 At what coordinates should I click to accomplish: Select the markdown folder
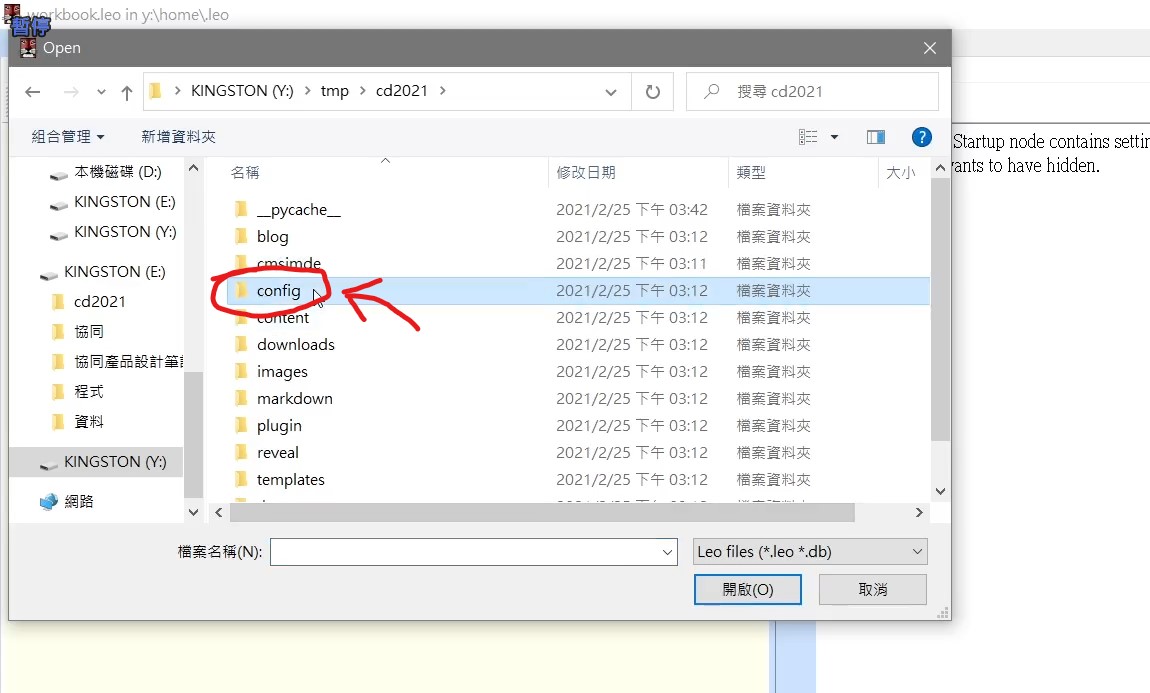(x=294, y=398)
